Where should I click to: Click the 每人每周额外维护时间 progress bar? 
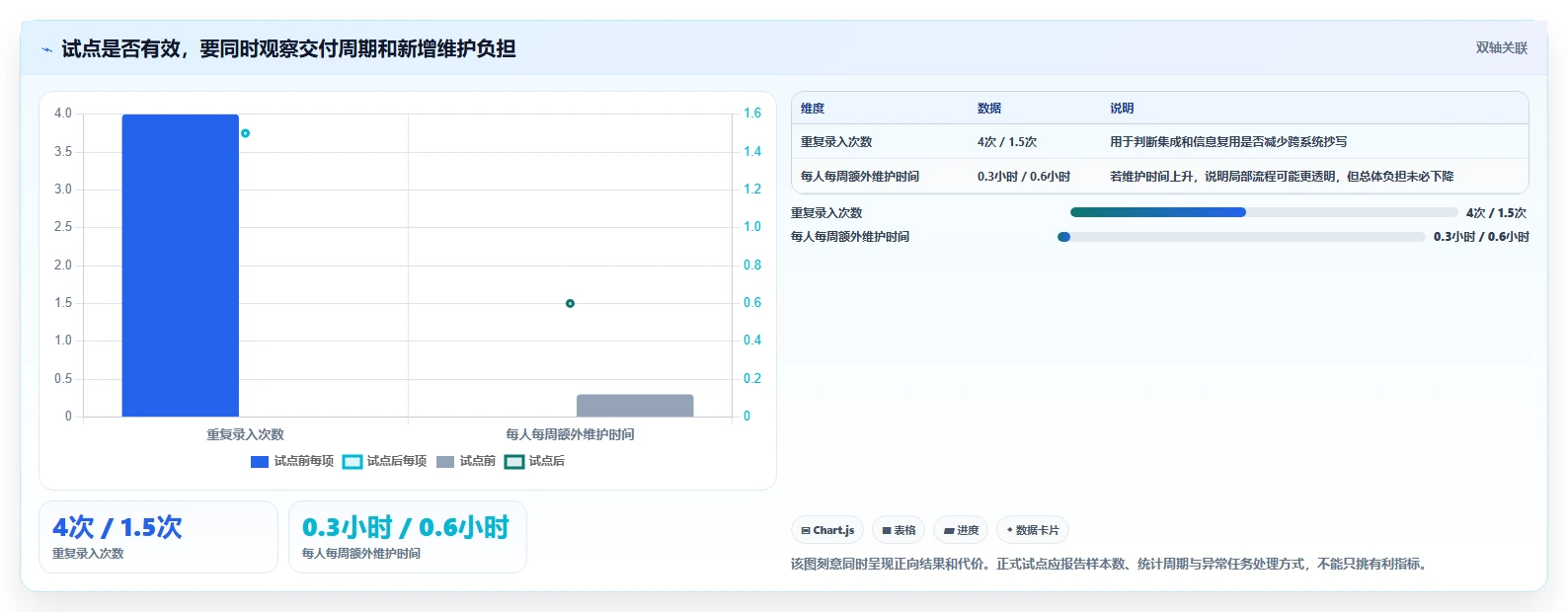(1241, 237)
